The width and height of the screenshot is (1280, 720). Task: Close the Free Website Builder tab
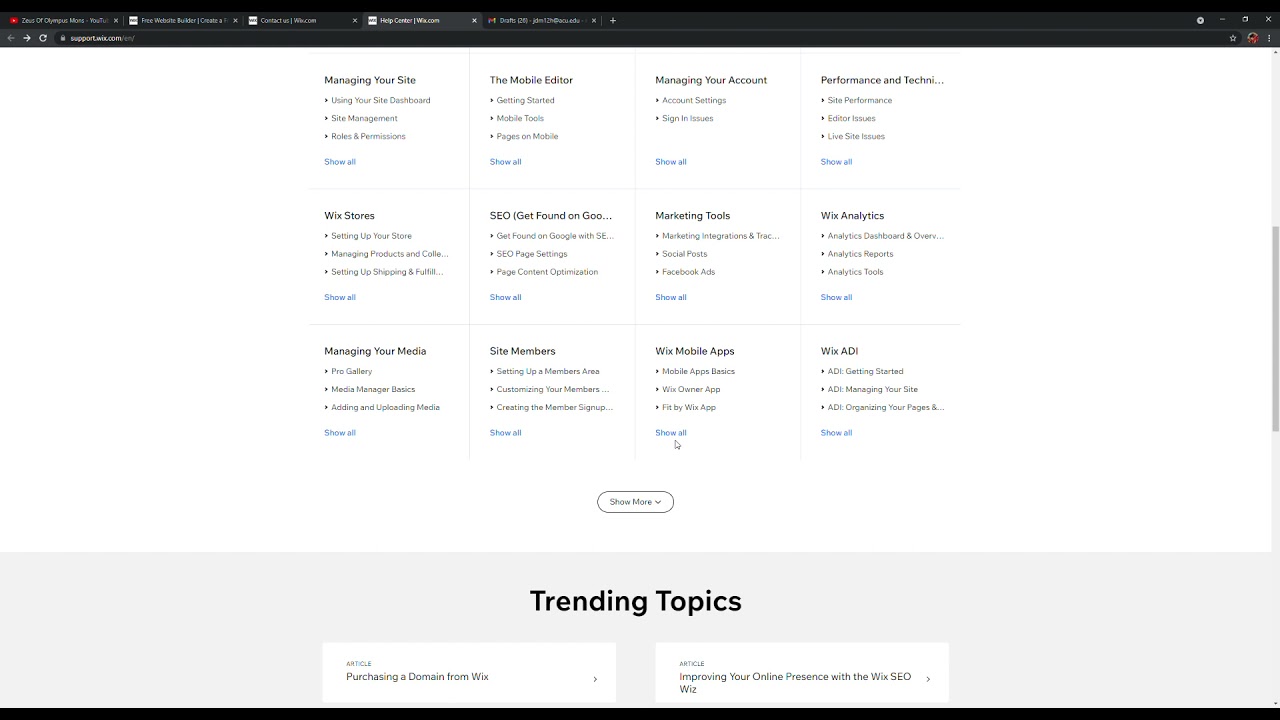[235, 20]
